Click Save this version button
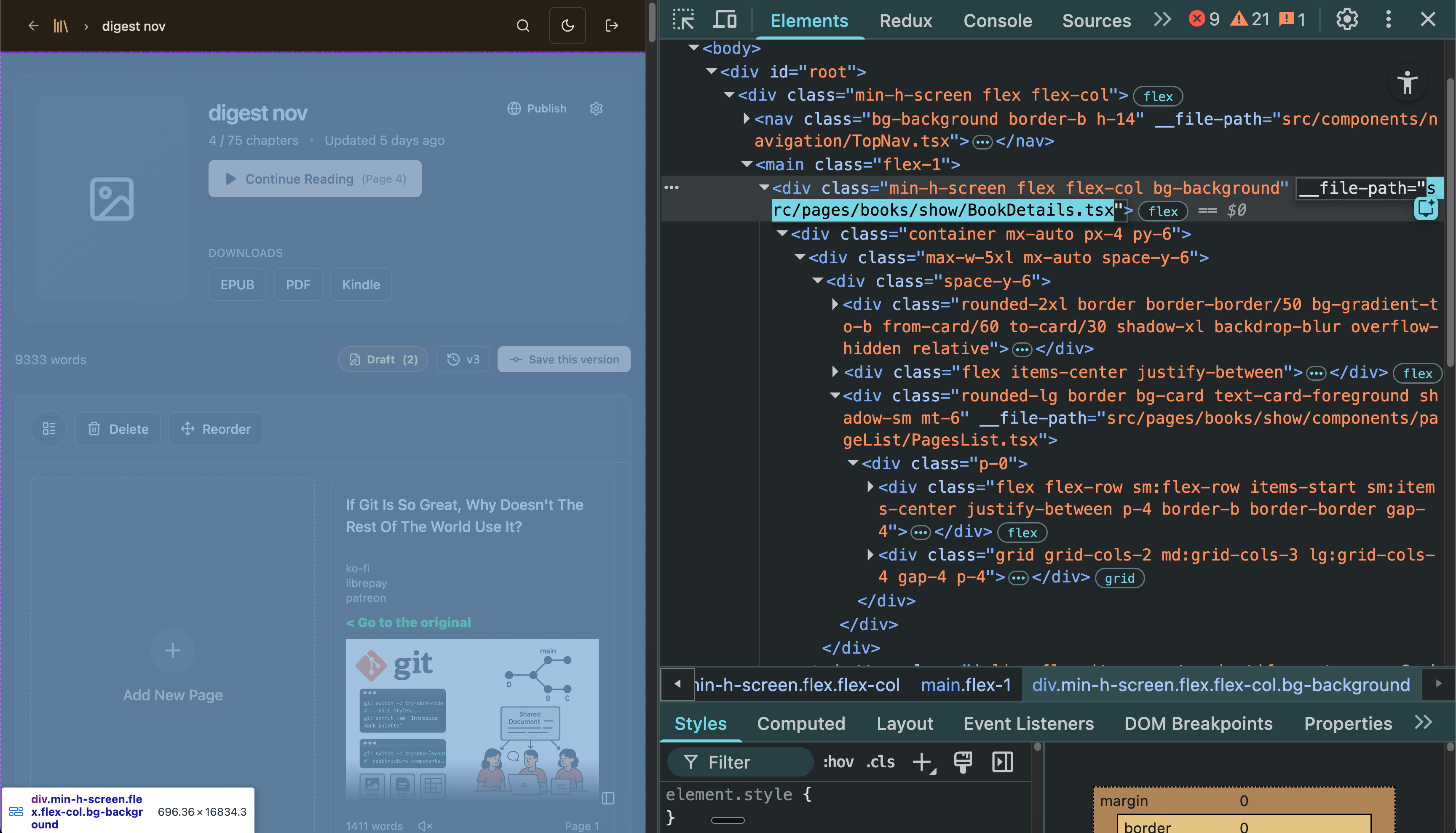Image resolution: width=1456 pixels, height=833 pixels. (x=564, y=359)
